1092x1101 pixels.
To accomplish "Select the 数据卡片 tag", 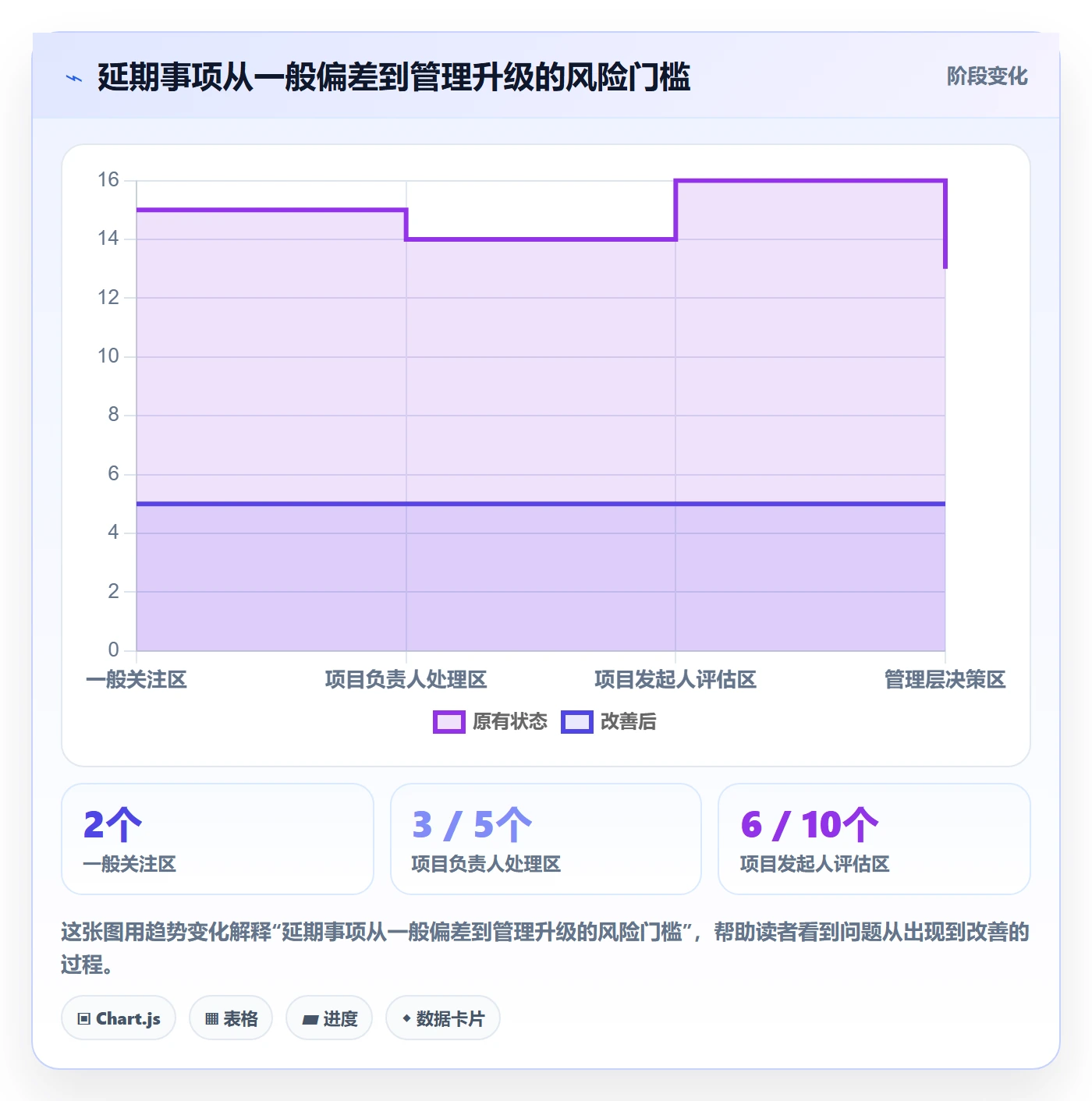I will tap(442, 1018).
